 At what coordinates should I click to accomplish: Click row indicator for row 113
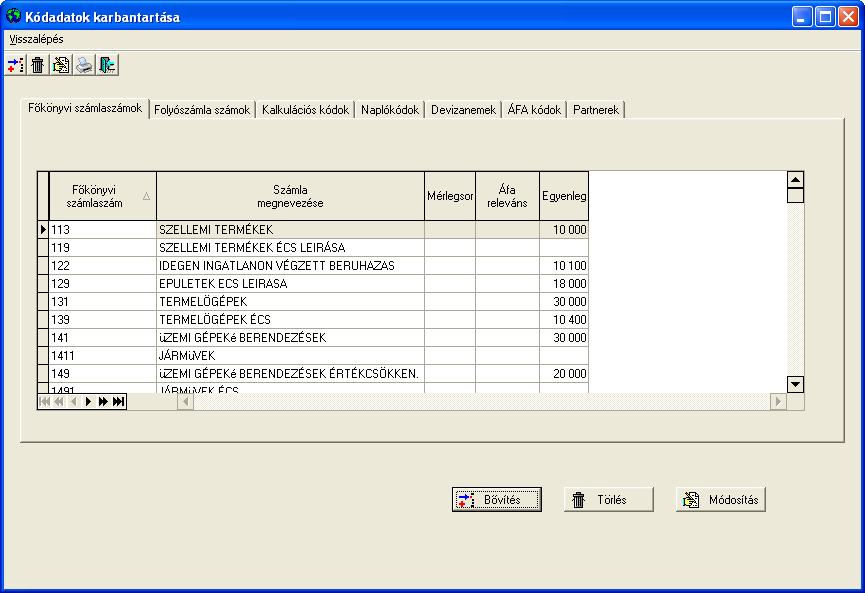[43, 229]
